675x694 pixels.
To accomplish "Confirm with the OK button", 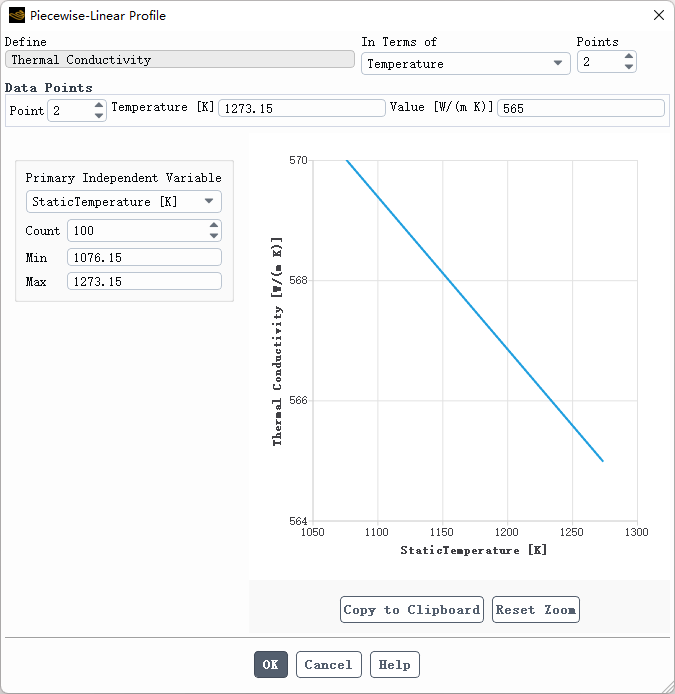I will pyautogui.click(x=271, y=664).
